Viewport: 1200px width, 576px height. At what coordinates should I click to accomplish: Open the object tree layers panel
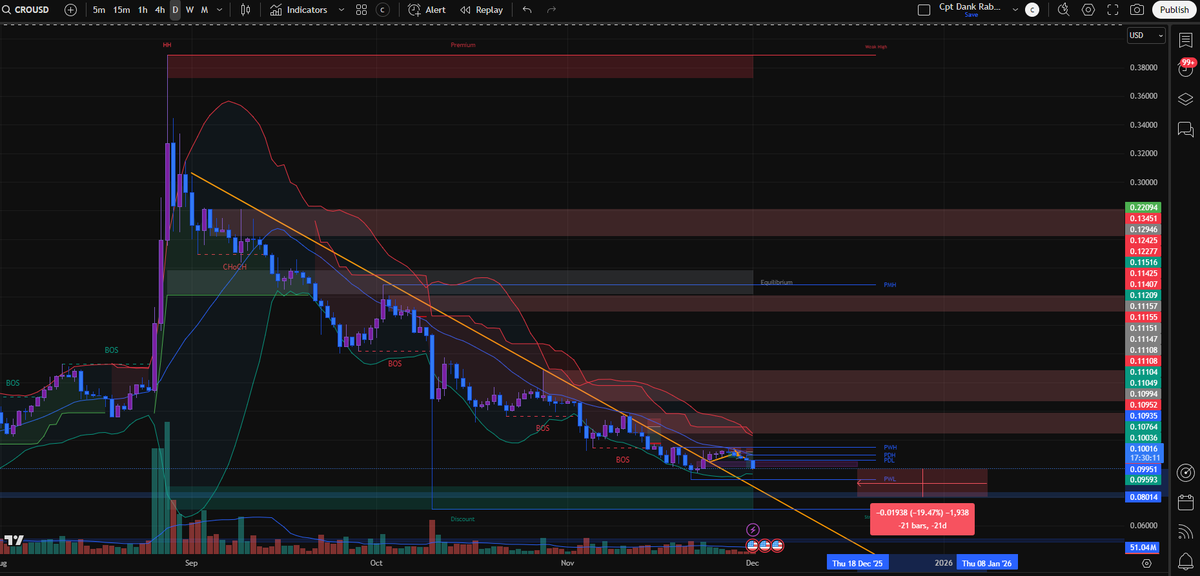[1185, 98]
